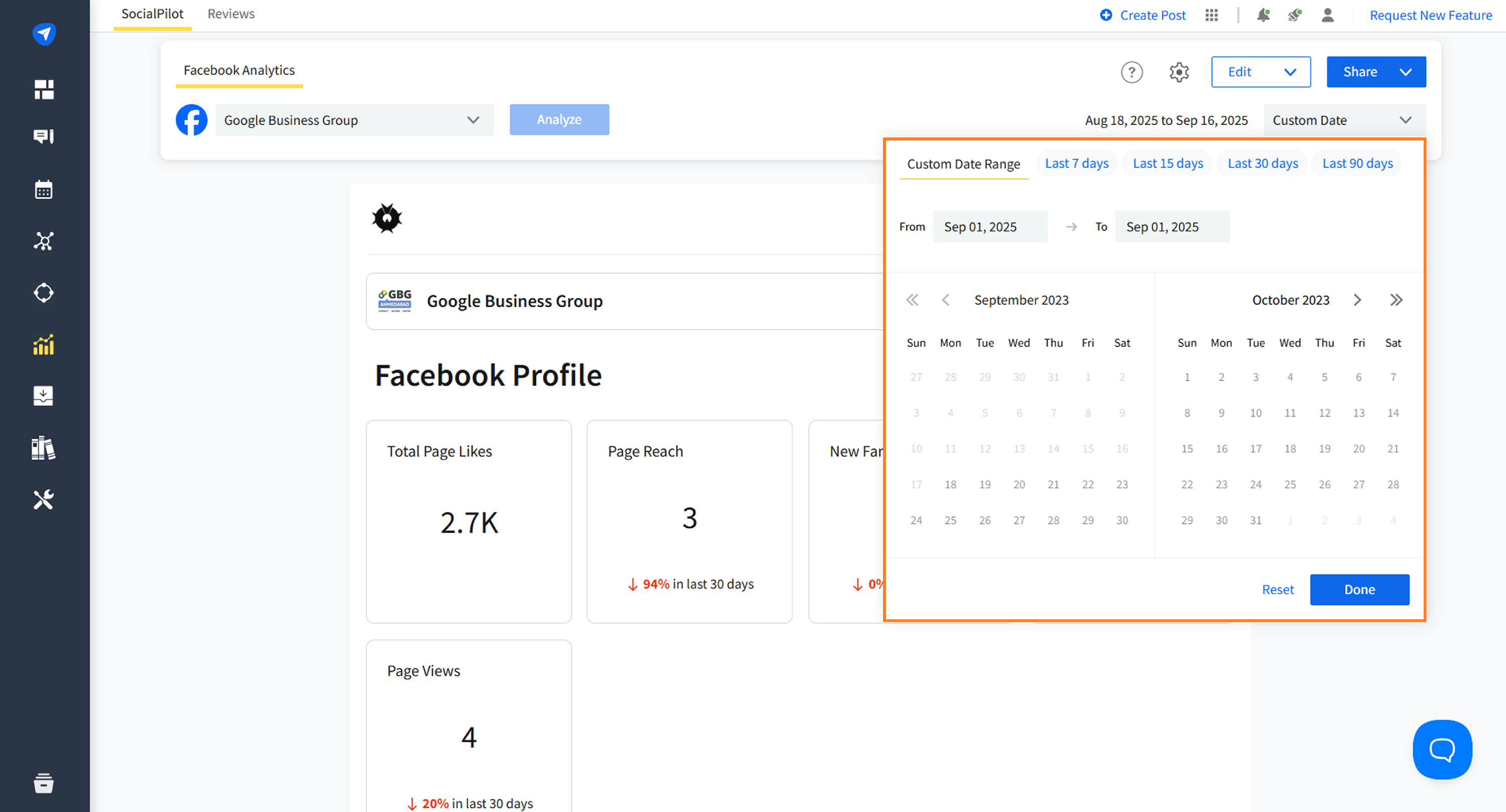Screen dimensions: 1506x812
Task: Select the Custom Date Range tab
Action: click(963, 164)
